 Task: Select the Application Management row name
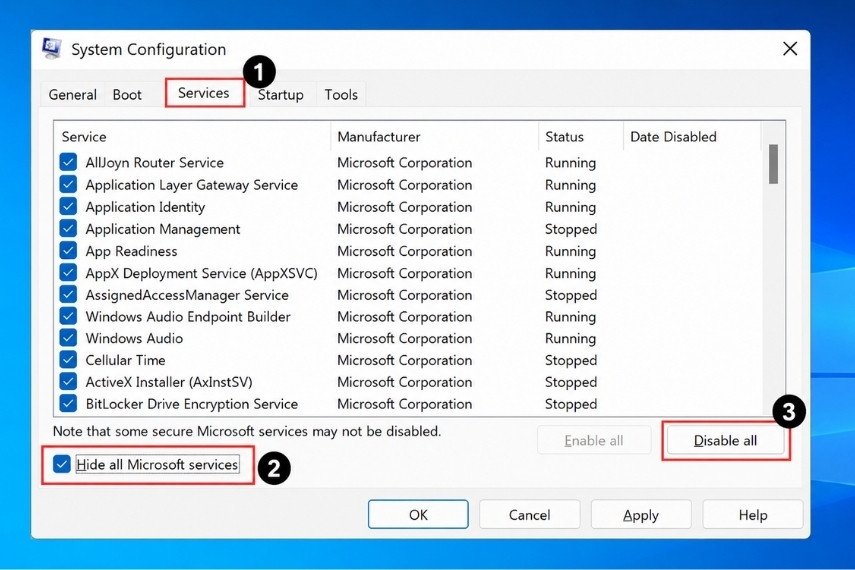point(162,229)
